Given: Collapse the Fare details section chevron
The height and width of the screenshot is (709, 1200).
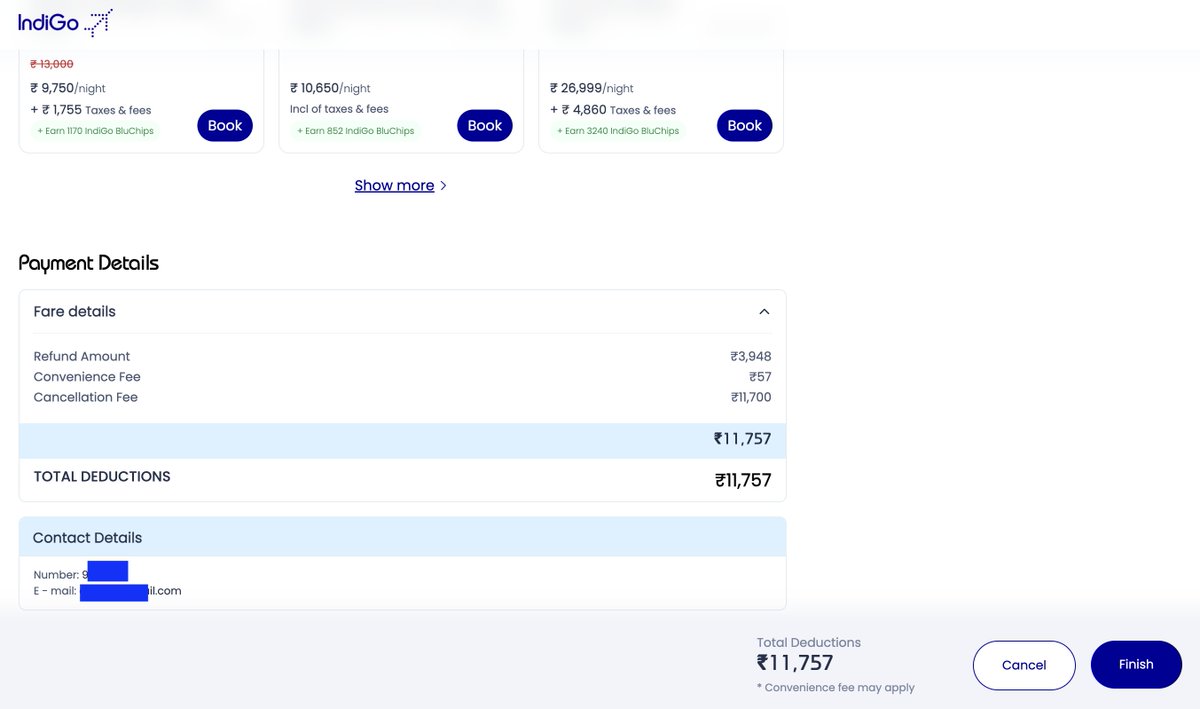Looking at the screenshot, I should tap(764, 312).
